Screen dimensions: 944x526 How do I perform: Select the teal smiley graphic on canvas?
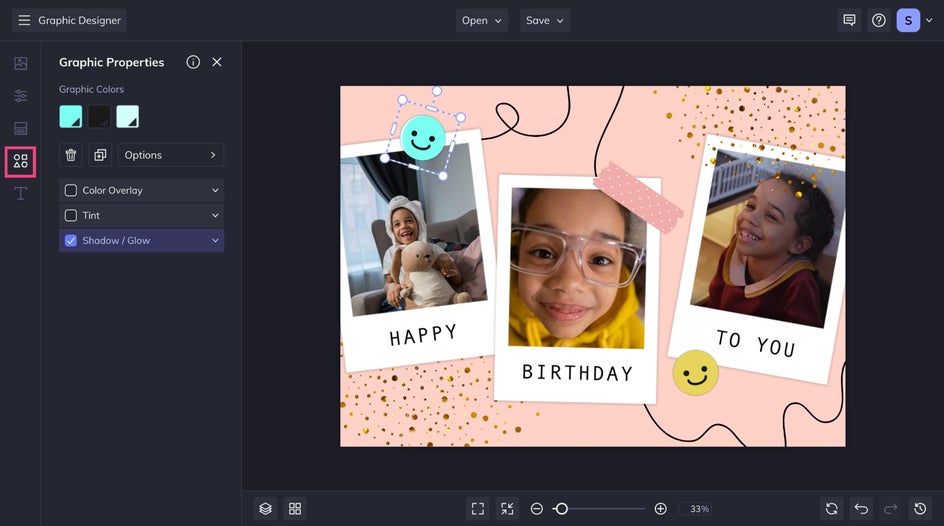(423, 138)
